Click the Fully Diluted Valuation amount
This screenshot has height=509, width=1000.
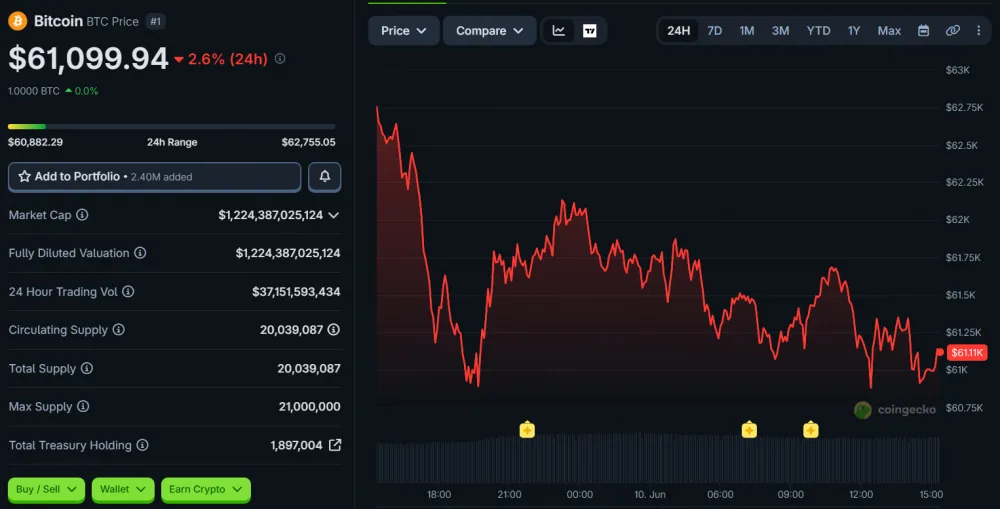(x=288, y=253)
